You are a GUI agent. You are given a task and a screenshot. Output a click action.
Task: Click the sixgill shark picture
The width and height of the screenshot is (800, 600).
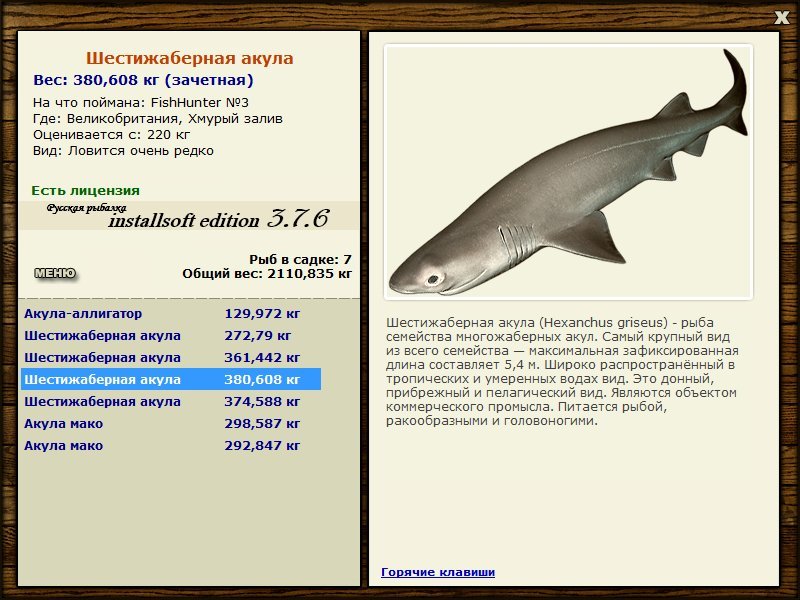pyautogui.click(x=568, y=172)
